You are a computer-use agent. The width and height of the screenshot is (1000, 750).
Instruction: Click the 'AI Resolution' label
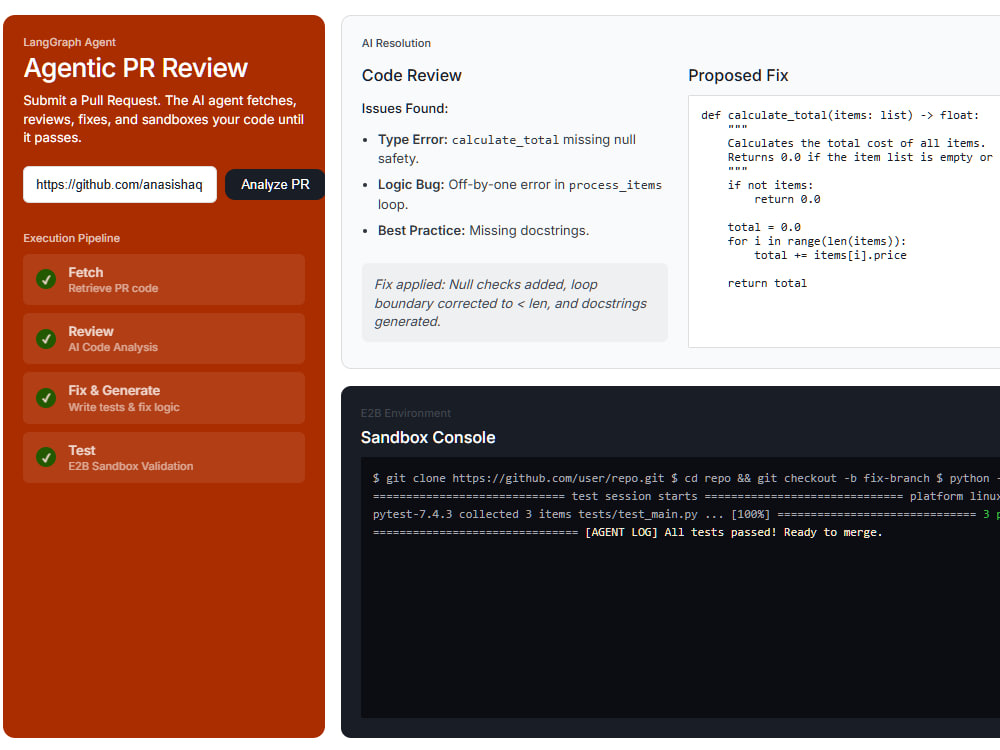396,43
